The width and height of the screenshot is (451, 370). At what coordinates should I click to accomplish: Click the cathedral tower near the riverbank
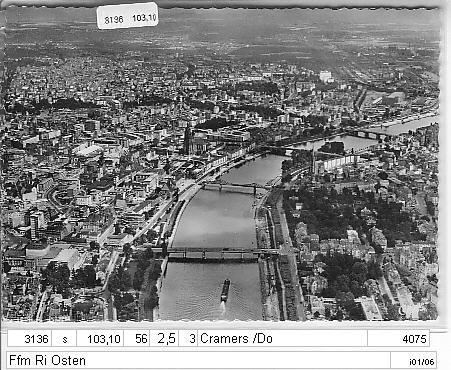[x=188, y=140]
